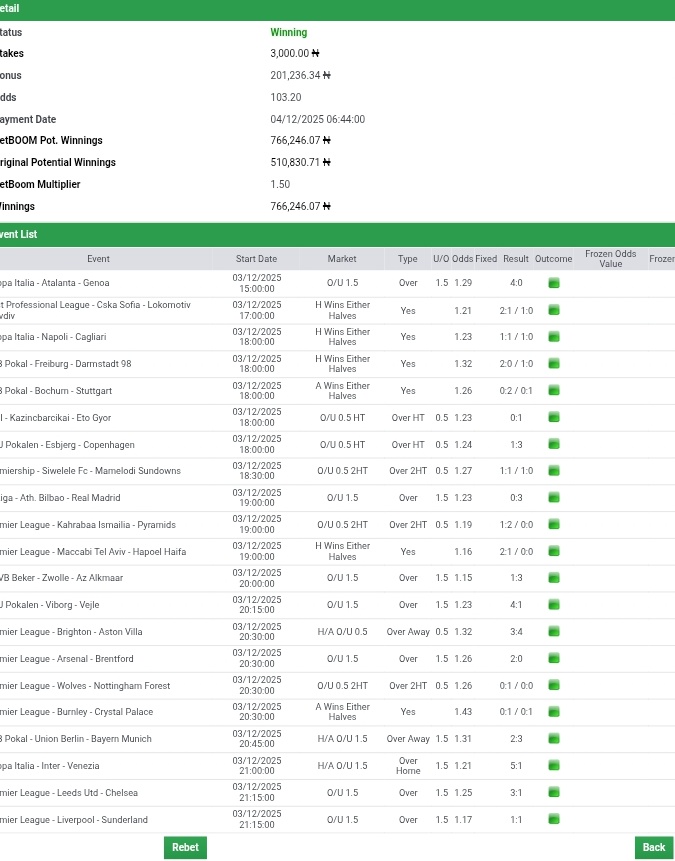Viewport: 675px width, 861px height.
Task: Click result 4:0 for Atalanta - Genoa
Action: (x=516, y=283)
